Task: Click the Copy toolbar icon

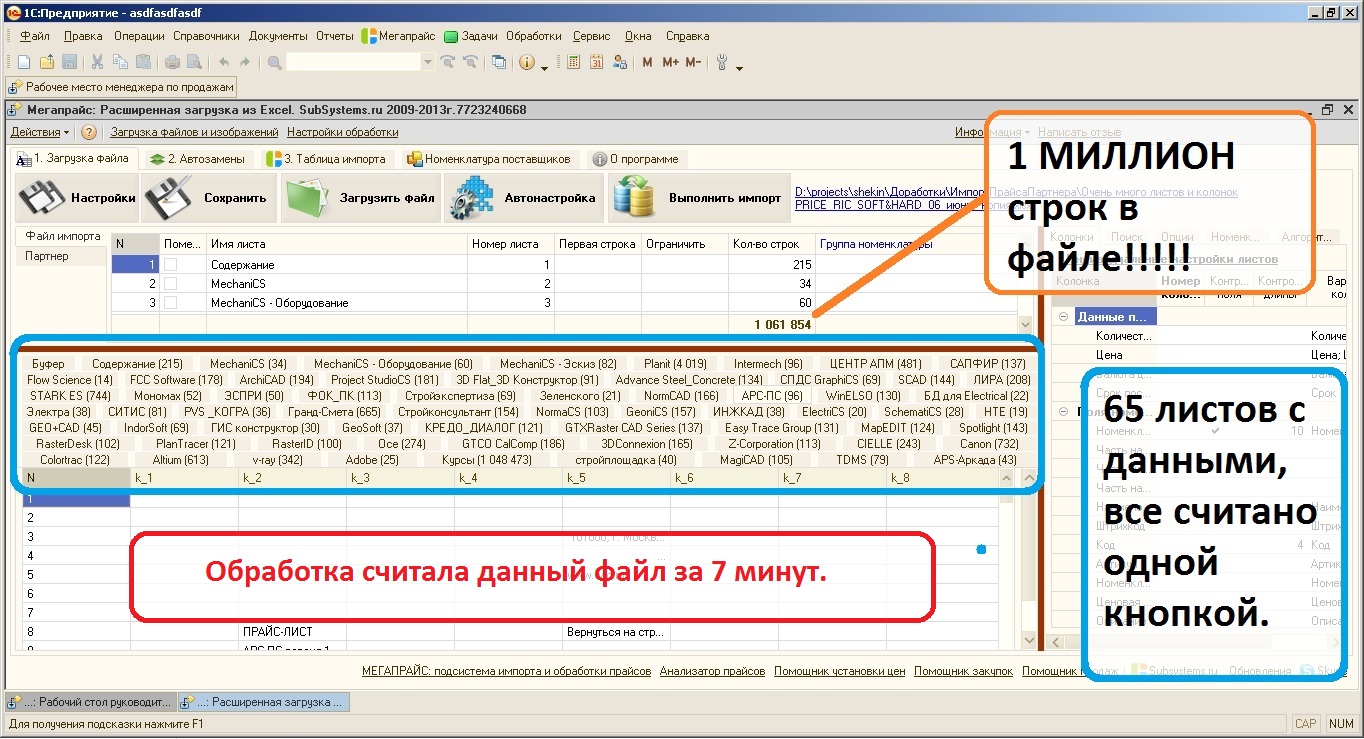Action: pos(121,62)
